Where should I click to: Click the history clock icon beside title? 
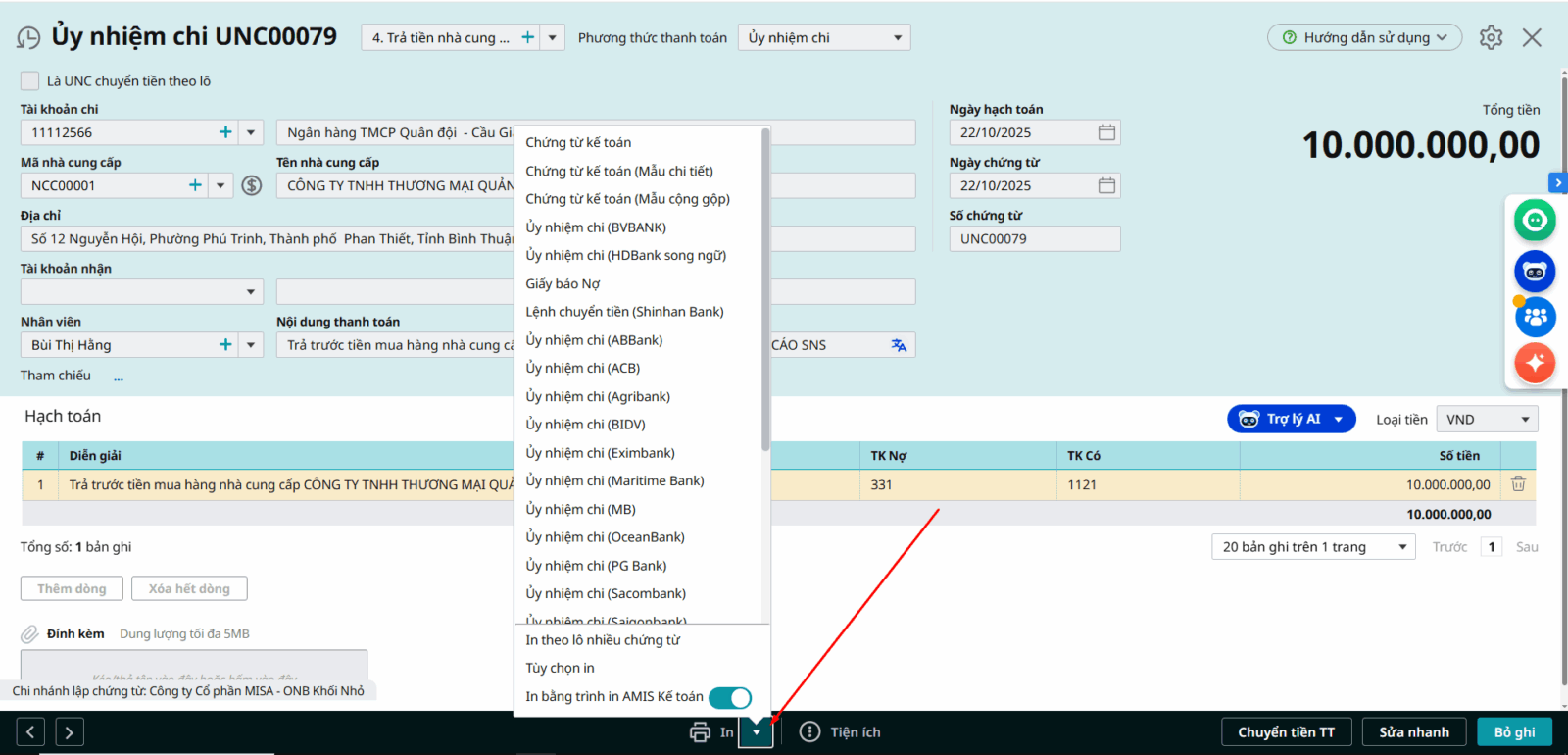coord(28,38)
